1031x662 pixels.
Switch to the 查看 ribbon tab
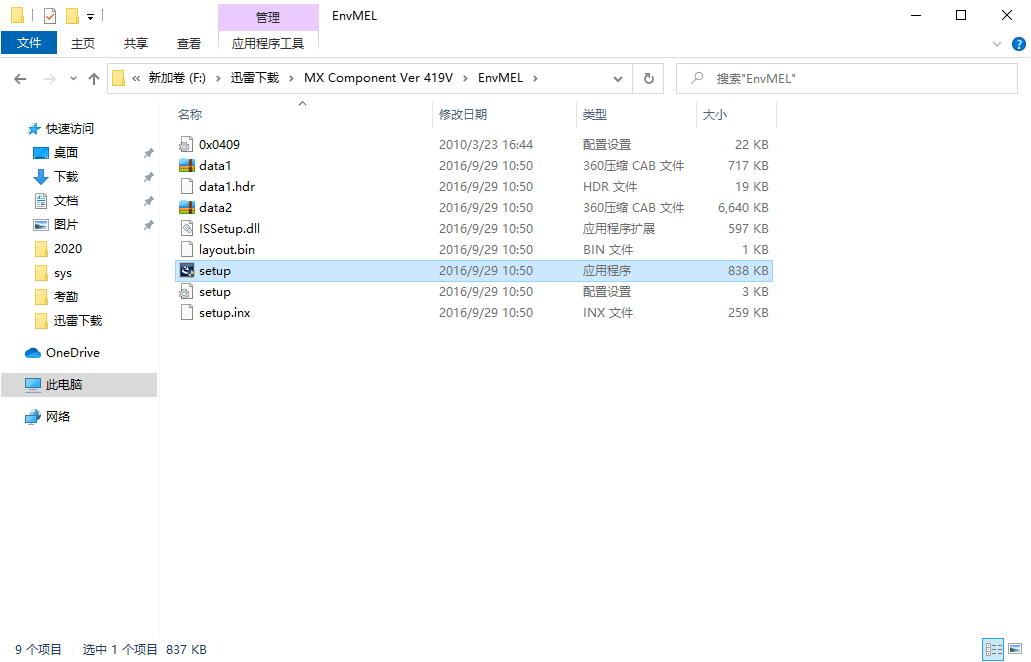click(x=189, y=43)
